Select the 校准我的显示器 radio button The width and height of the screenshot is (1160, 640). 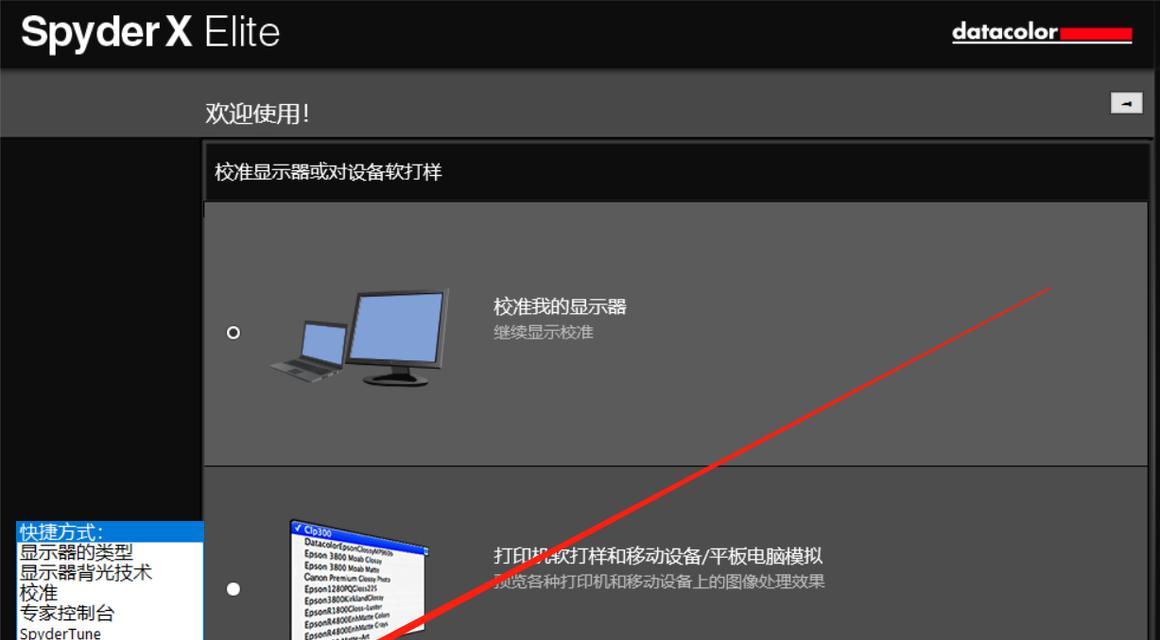click(234, 334)
